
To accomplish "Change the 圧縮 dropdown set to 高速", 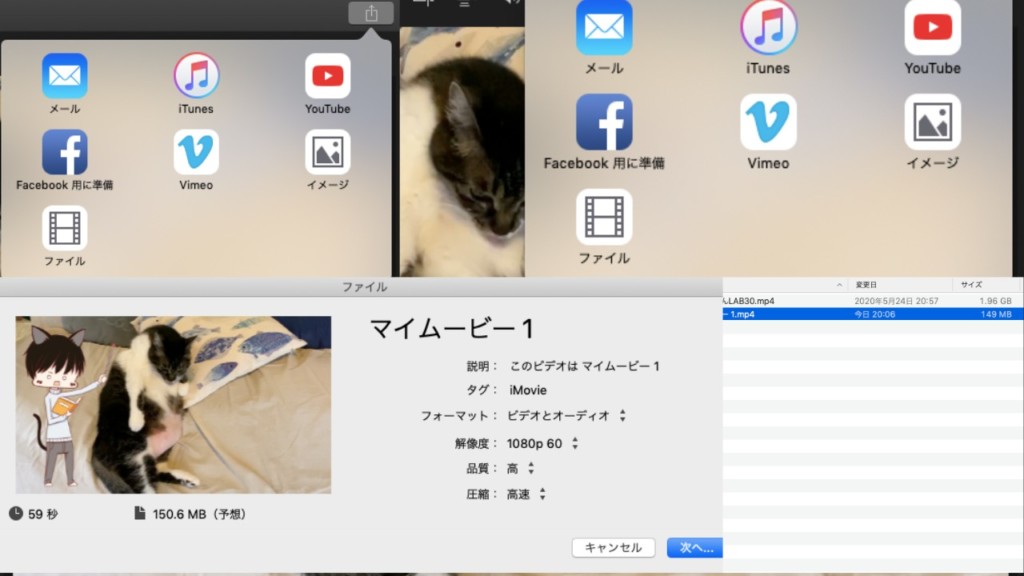I will (526, 494).
